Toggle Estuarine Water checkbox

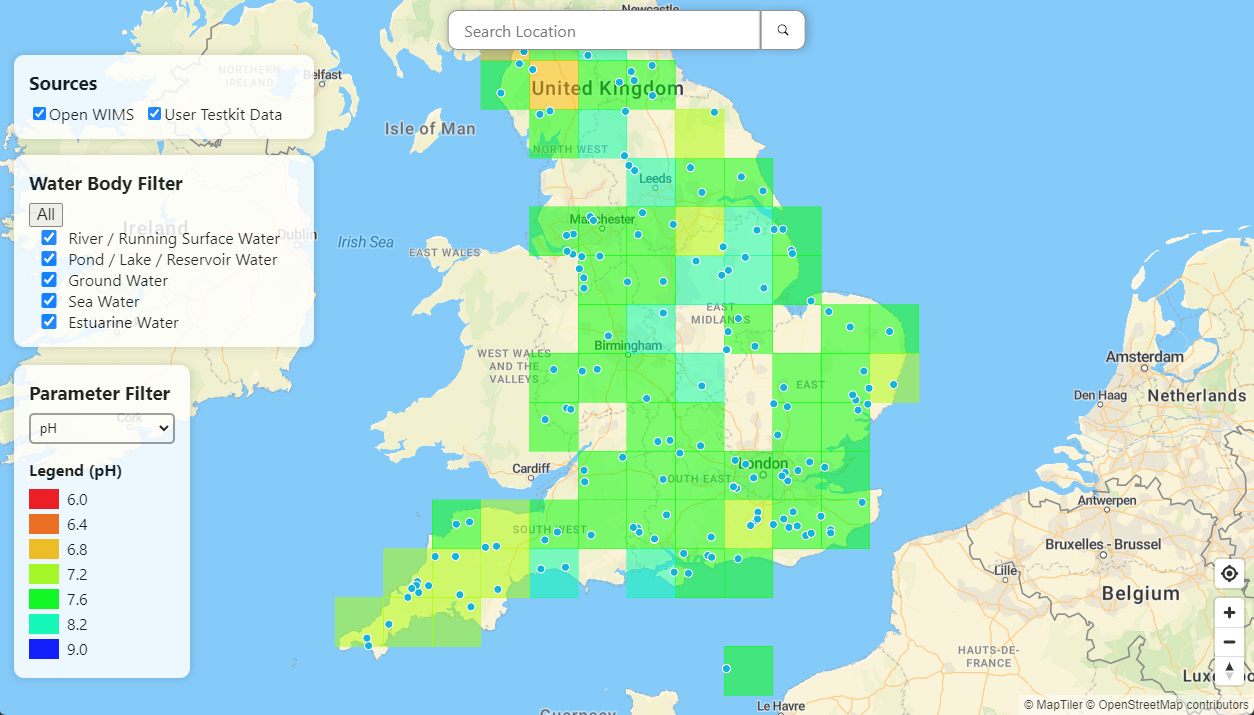(x=49, y=322)
